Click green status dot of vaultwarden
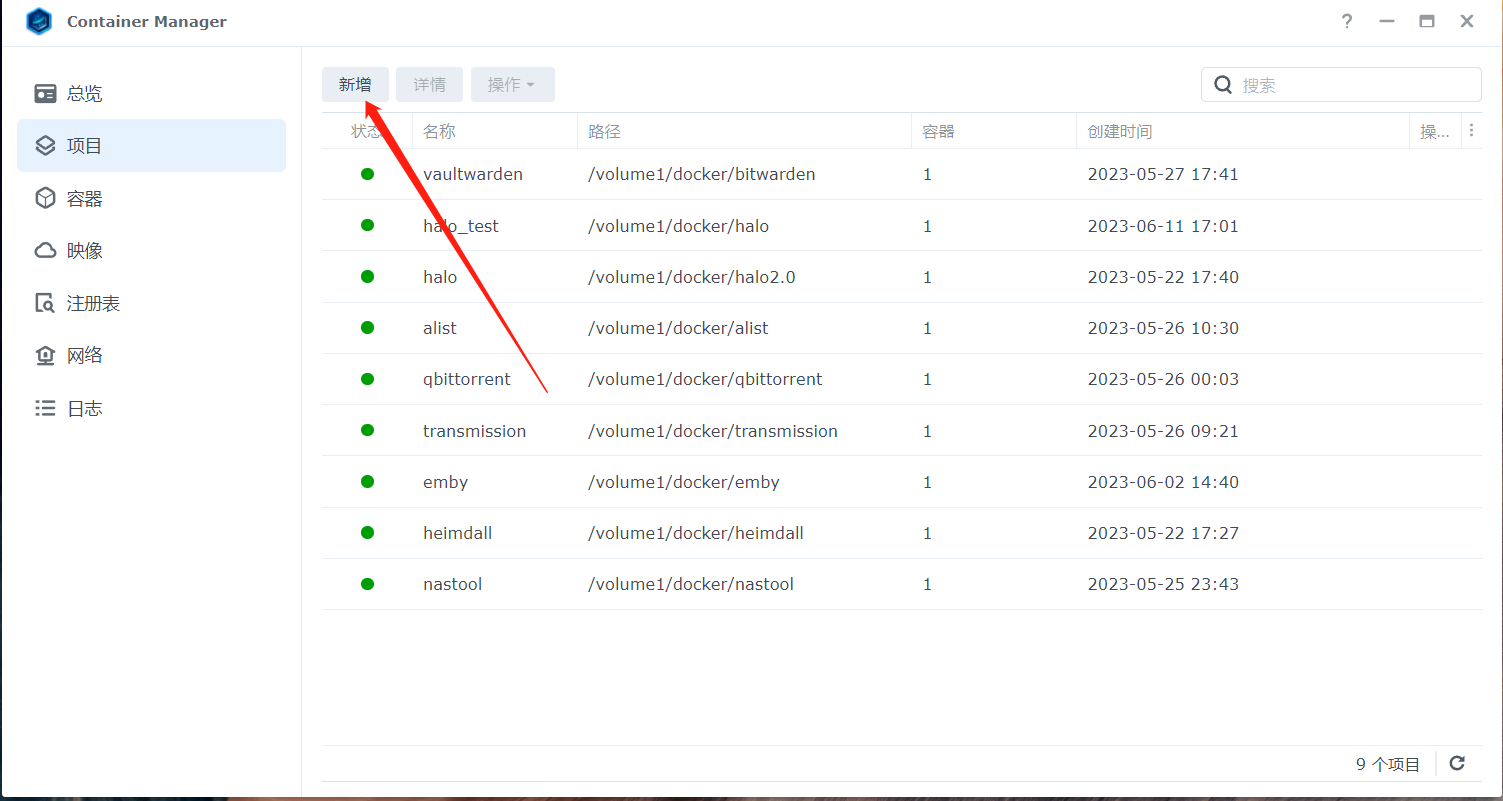This screenshot has width=1503, height=801. click(367, 174)
